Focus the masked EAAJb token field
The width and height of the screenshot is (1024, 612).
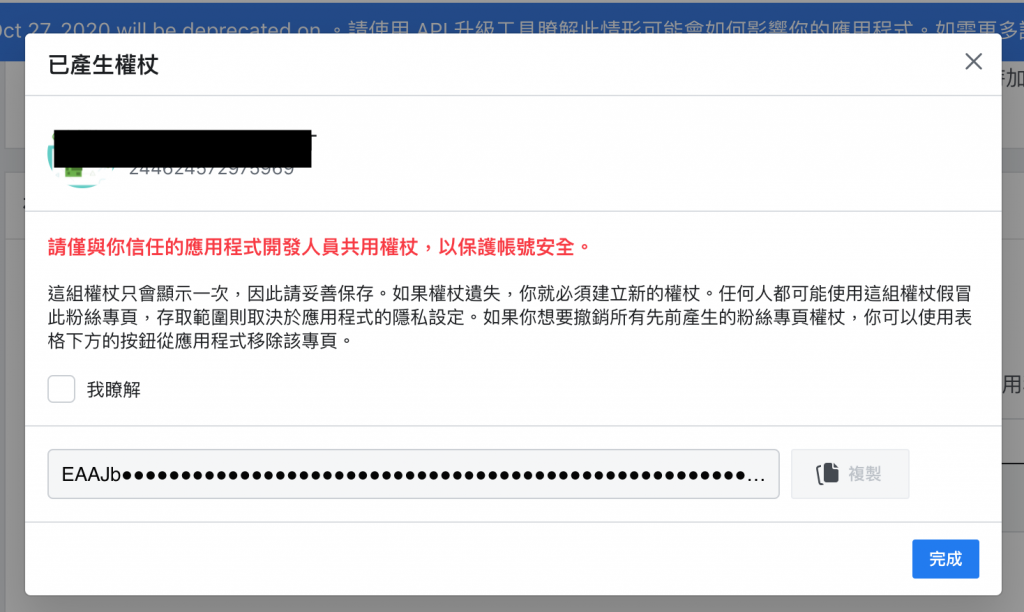click(413, 474)
